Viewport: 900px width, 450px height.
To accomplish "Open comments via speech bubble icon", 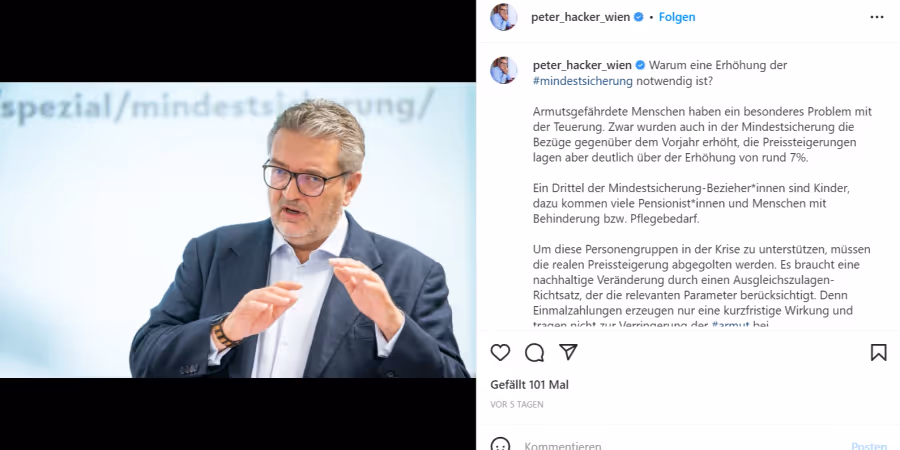I will point(534,352).
